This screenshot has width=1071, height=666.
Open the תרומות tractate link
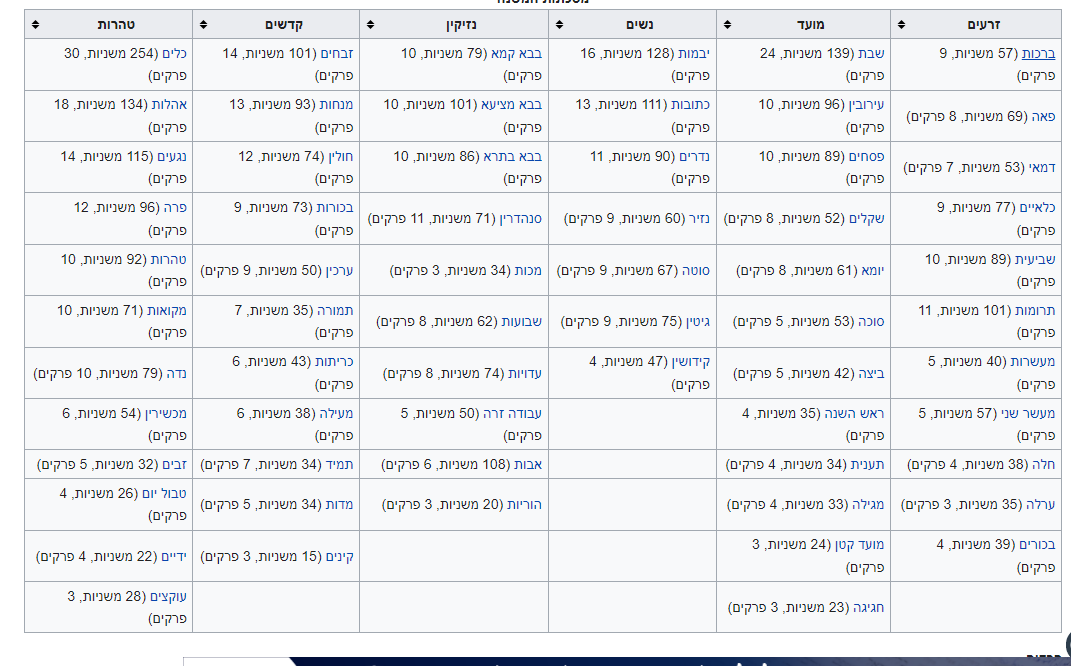coord(1035,310)
